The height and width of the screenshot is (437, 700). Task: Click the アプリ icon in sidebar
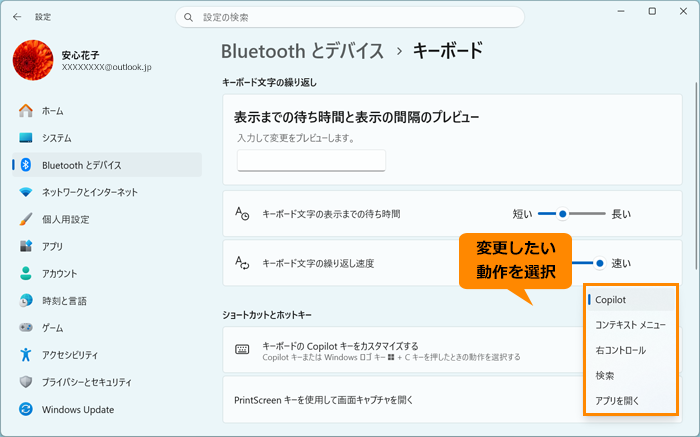coord(26,246)
